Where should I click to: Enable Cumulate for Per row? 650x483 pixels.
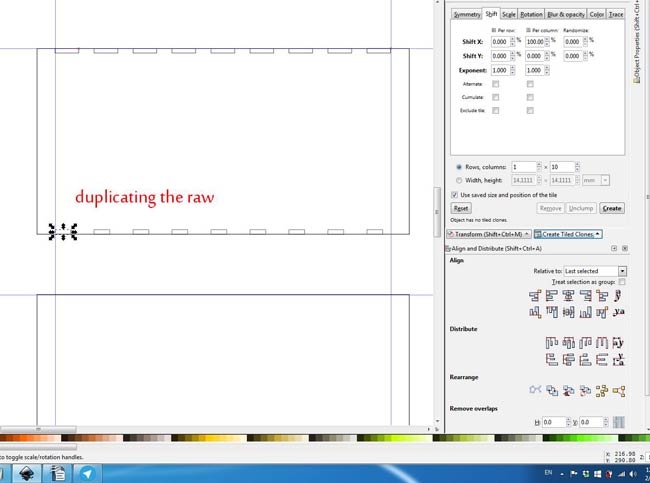[x=495, y=97]
